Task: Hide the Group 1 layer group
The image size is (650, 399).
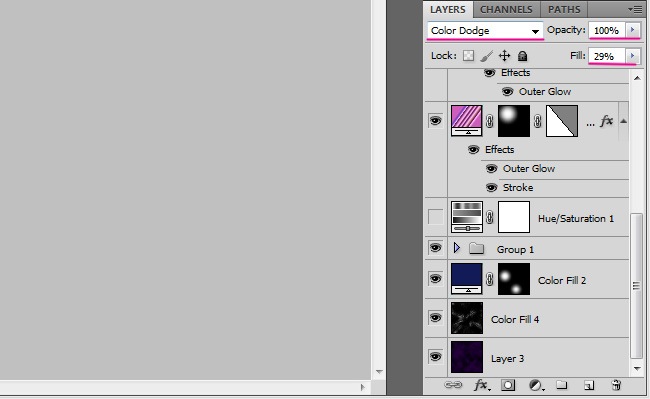Action: (x=435, y=248)
